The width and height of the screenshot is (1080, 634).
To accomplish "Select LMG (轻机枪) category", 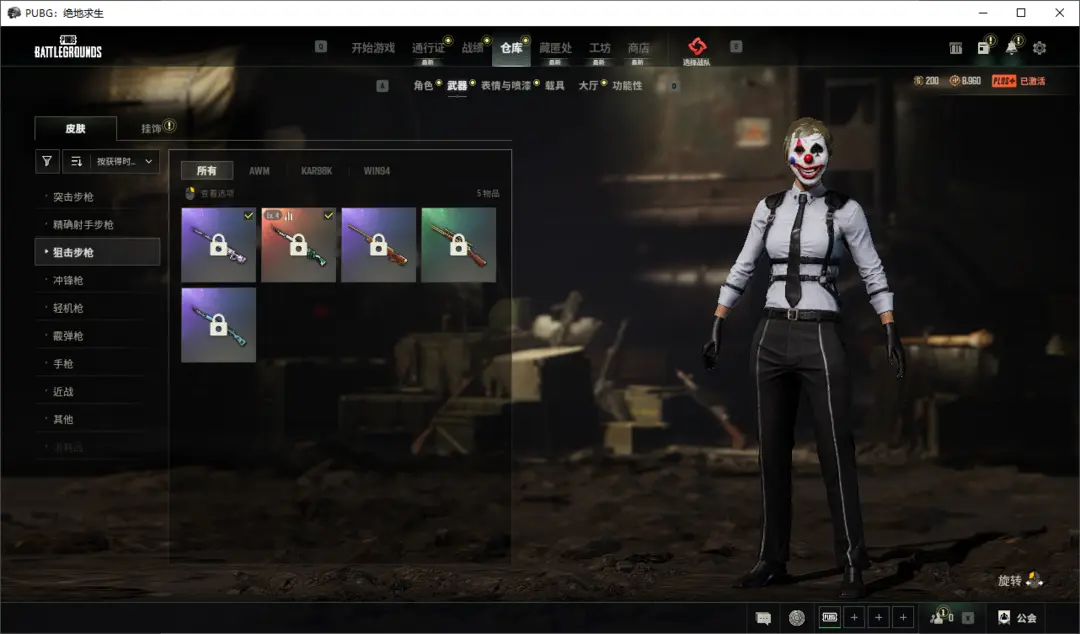I will [x=97, y=308].
